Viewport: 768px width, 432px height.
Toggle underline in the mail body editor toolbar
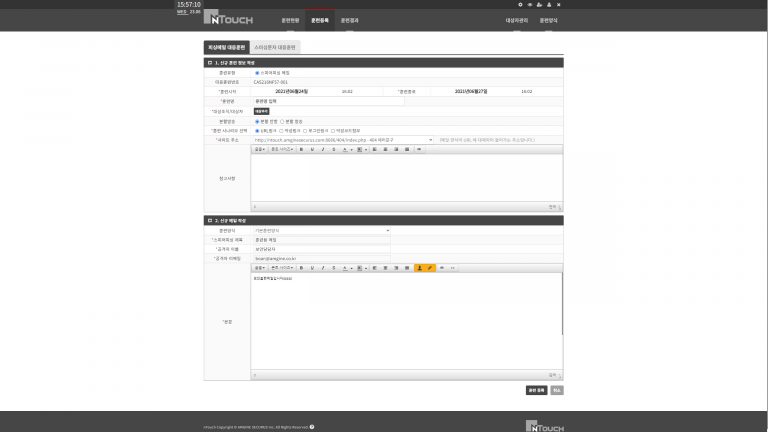pos(312,268)
